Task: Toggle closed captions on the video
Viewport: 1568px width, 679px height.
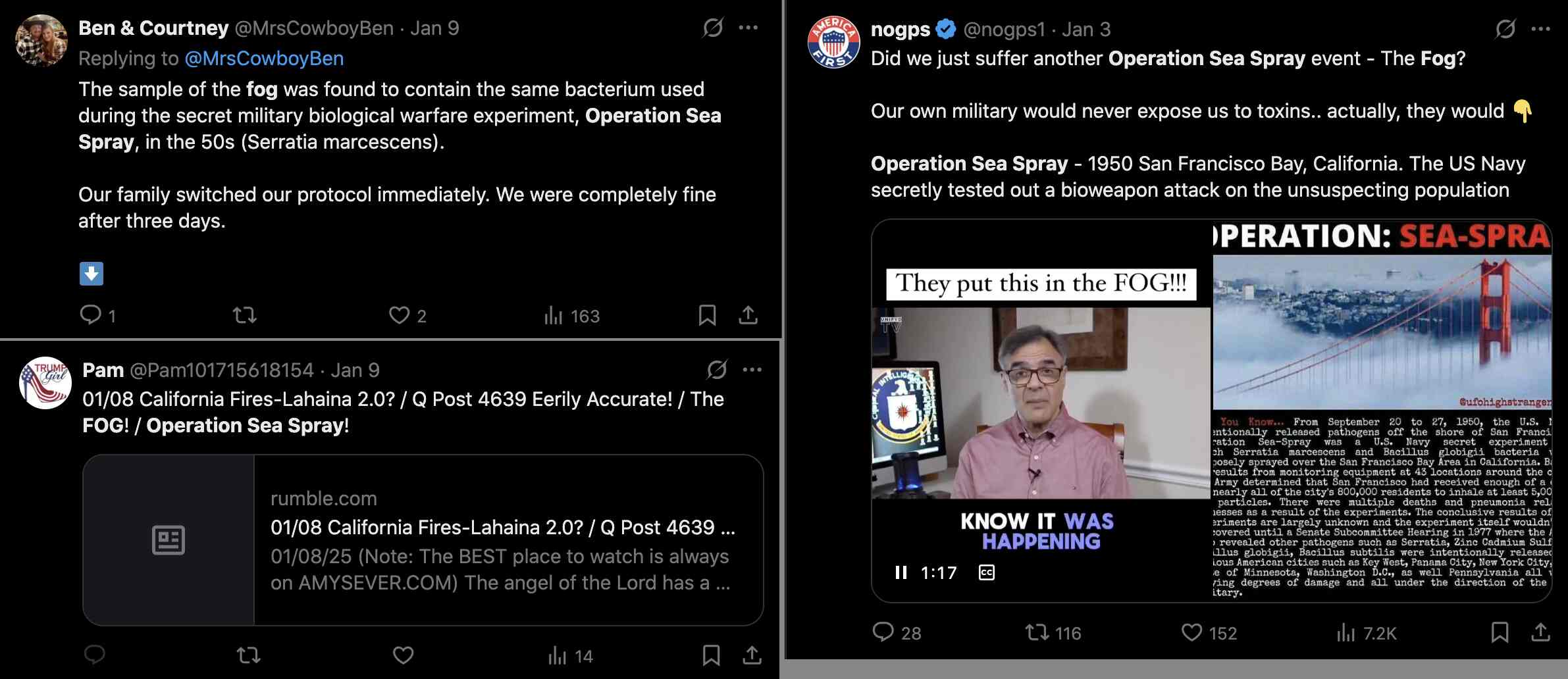Action: click(x=987, y=572)
